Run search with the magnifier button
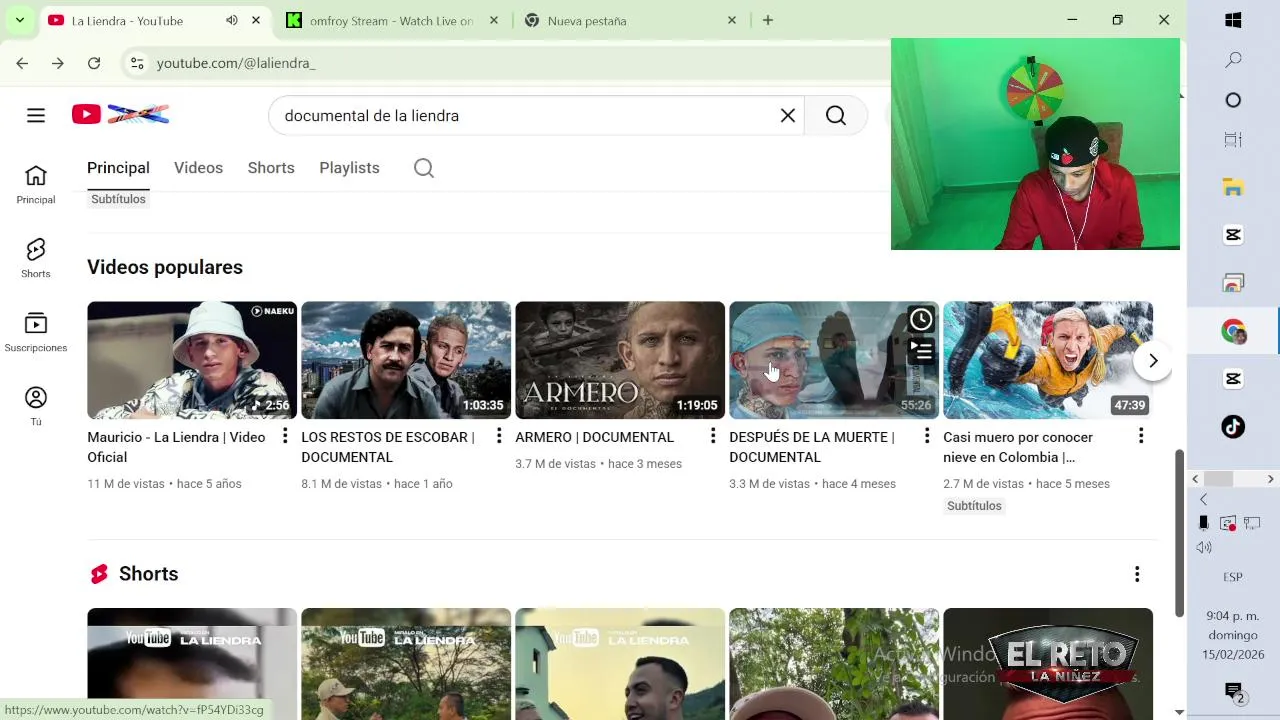 (x=836, y=116)
